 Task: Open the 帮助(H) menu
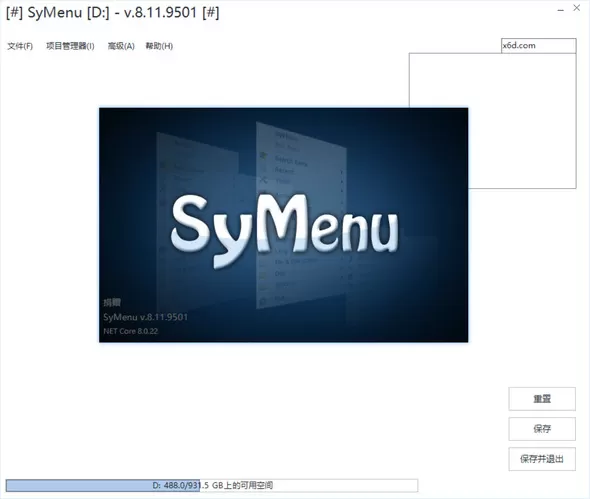pos(159,46)
